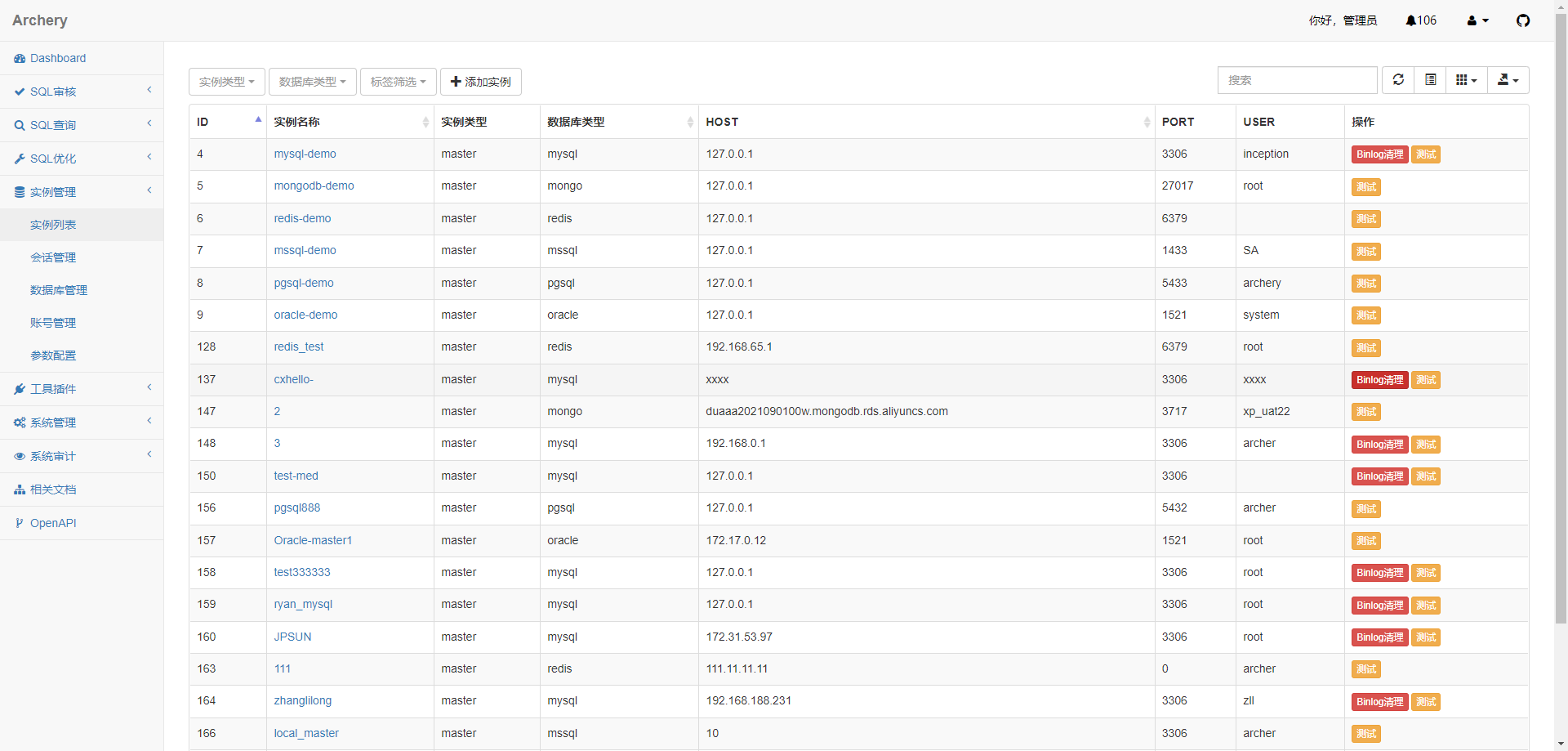Collapse the 实例管理 sidebar menu
The width and height of the screenshot is (1568, 751).
tap(82, 192)
